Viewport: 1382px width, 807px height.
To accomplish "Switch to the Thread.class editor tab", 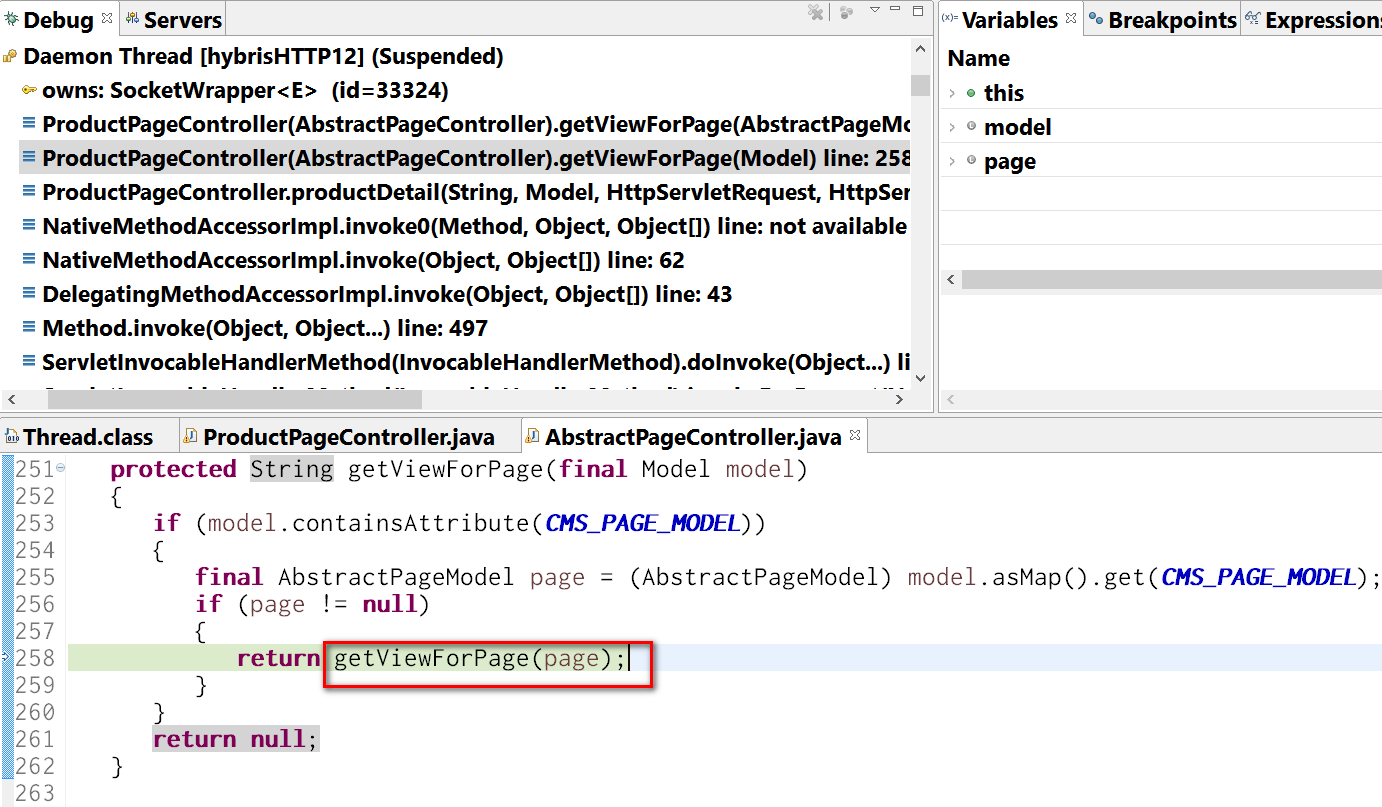I will (89, 437).
